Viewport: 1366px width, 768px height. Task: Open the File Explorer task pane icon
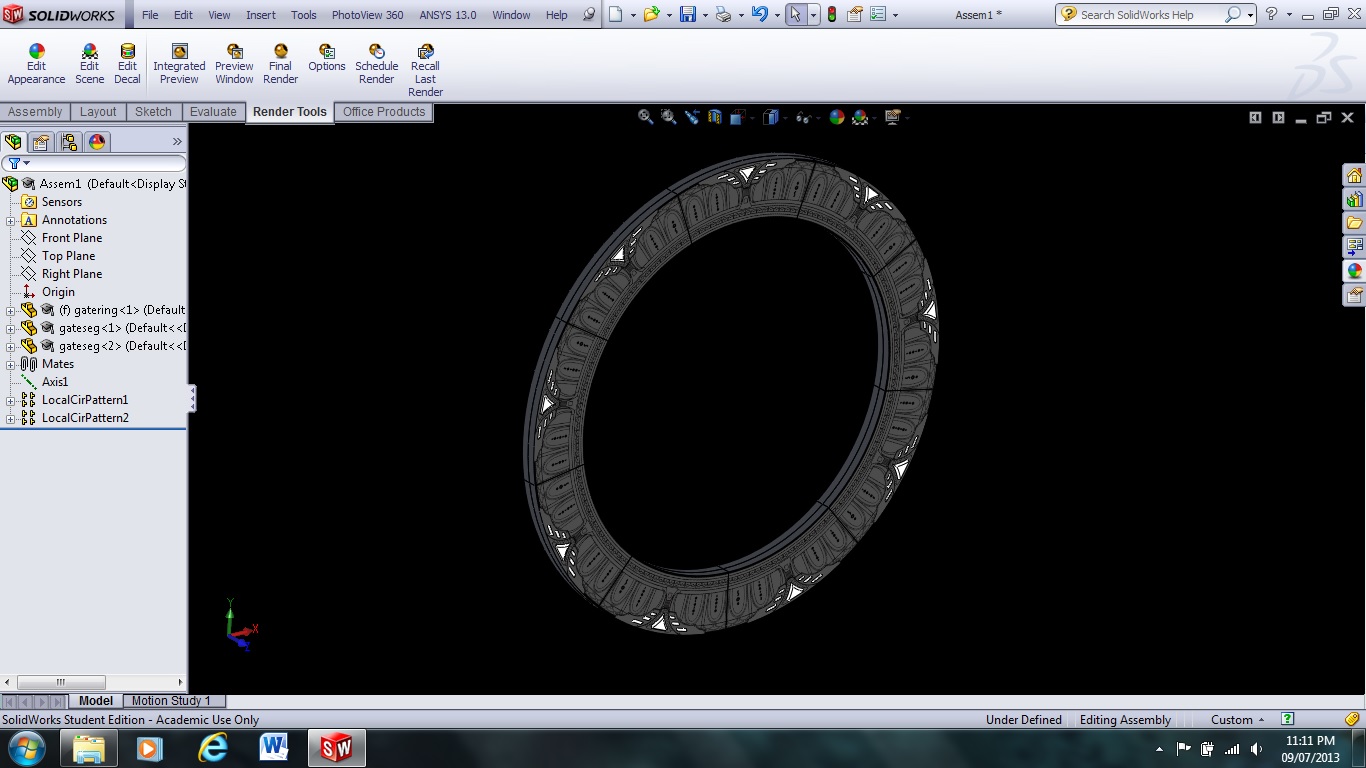click(1354, 222)
